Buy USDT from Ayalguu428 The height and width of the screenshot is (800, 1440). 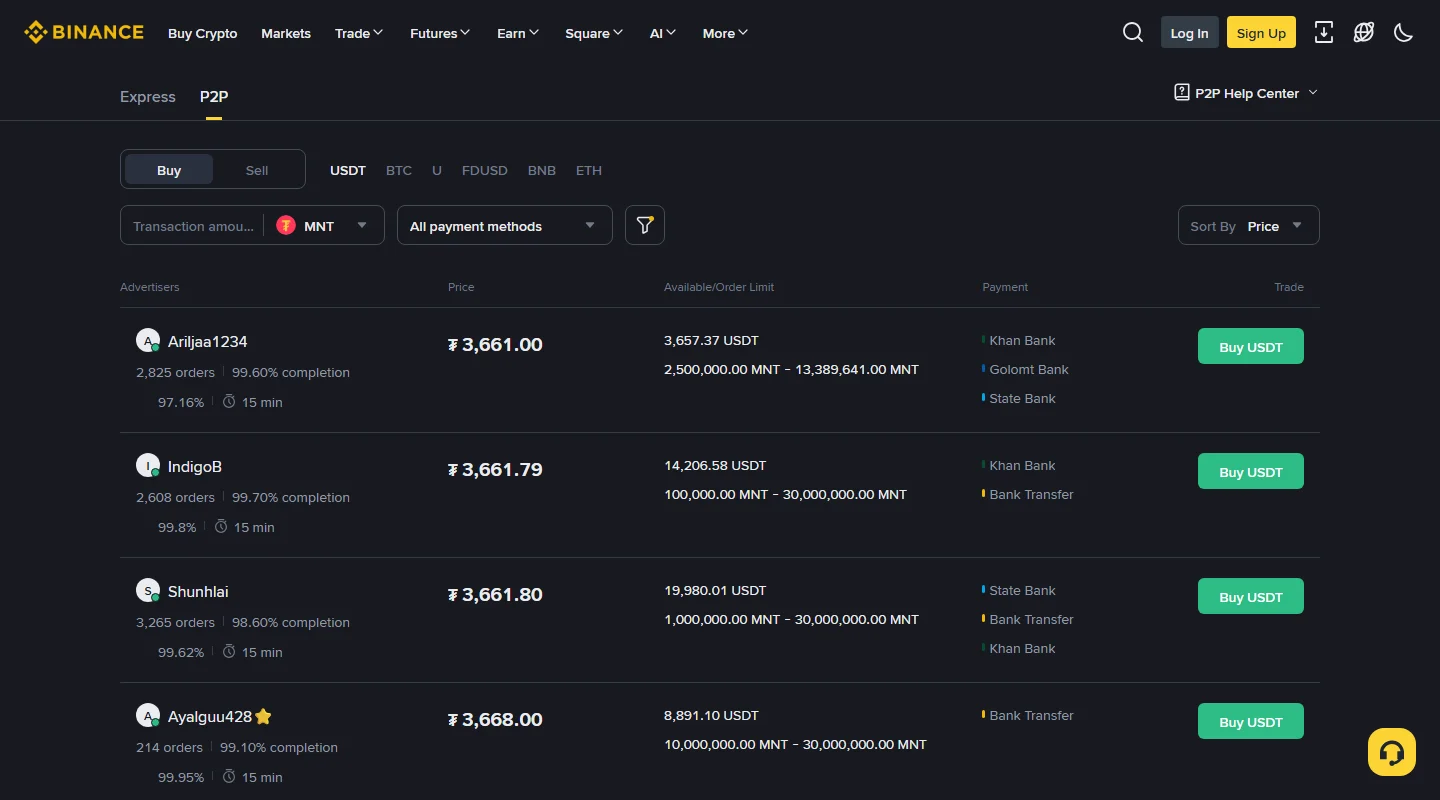tap(1251, 721)
